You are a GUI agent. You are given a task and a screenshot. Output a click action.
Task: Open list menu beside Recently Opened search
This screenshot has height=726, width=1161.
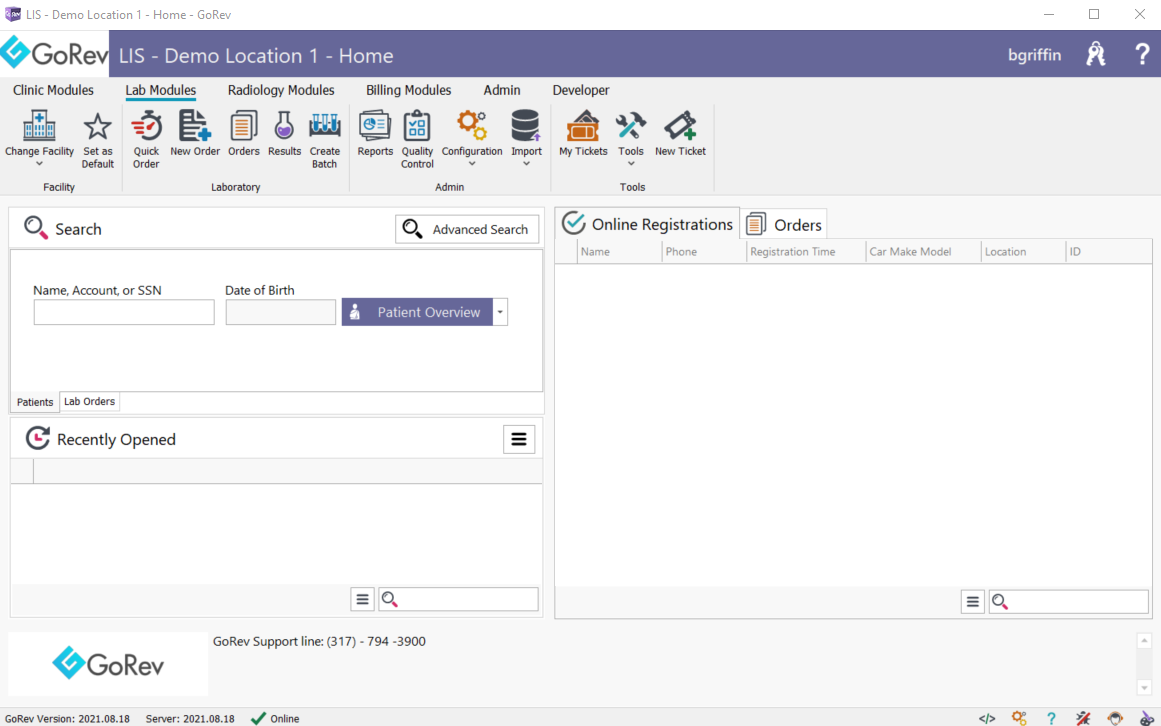click(362, 599)
